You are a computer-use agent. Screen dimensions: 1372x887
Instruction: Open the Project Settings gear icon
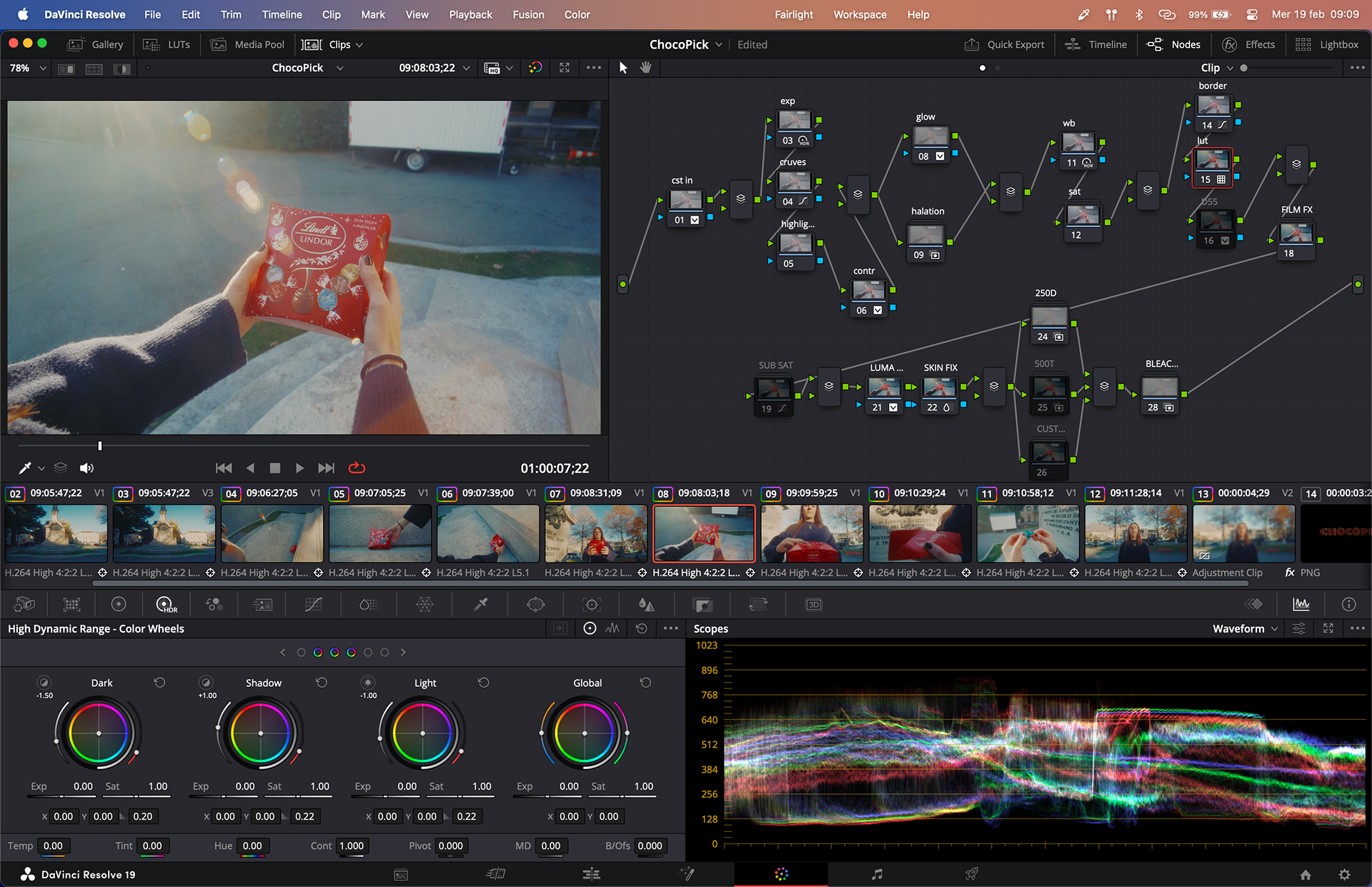click(1344, 874)
